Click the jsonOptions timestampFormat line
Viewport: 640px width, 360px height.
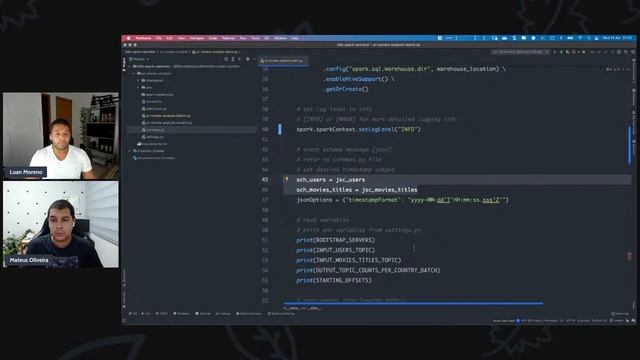click(402, 200)
